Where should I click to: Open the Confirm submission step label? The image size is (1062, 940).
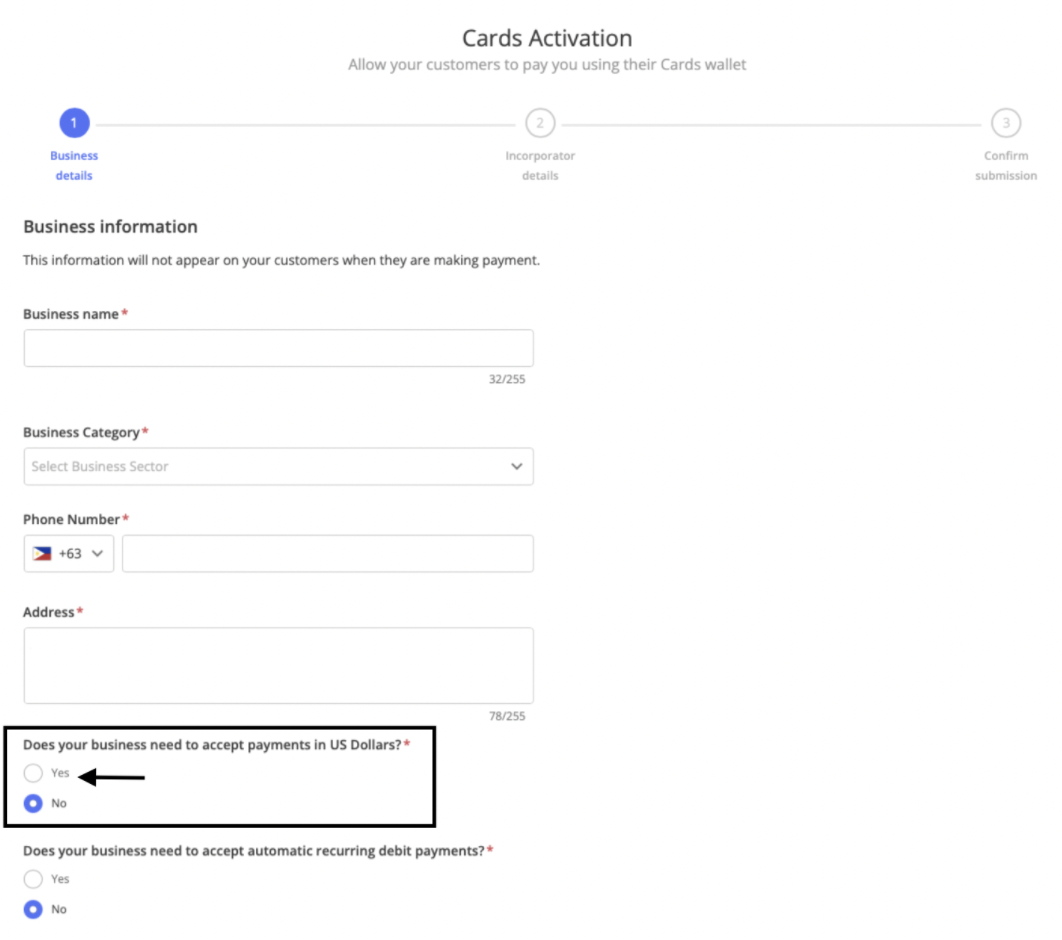(1005, 166)
